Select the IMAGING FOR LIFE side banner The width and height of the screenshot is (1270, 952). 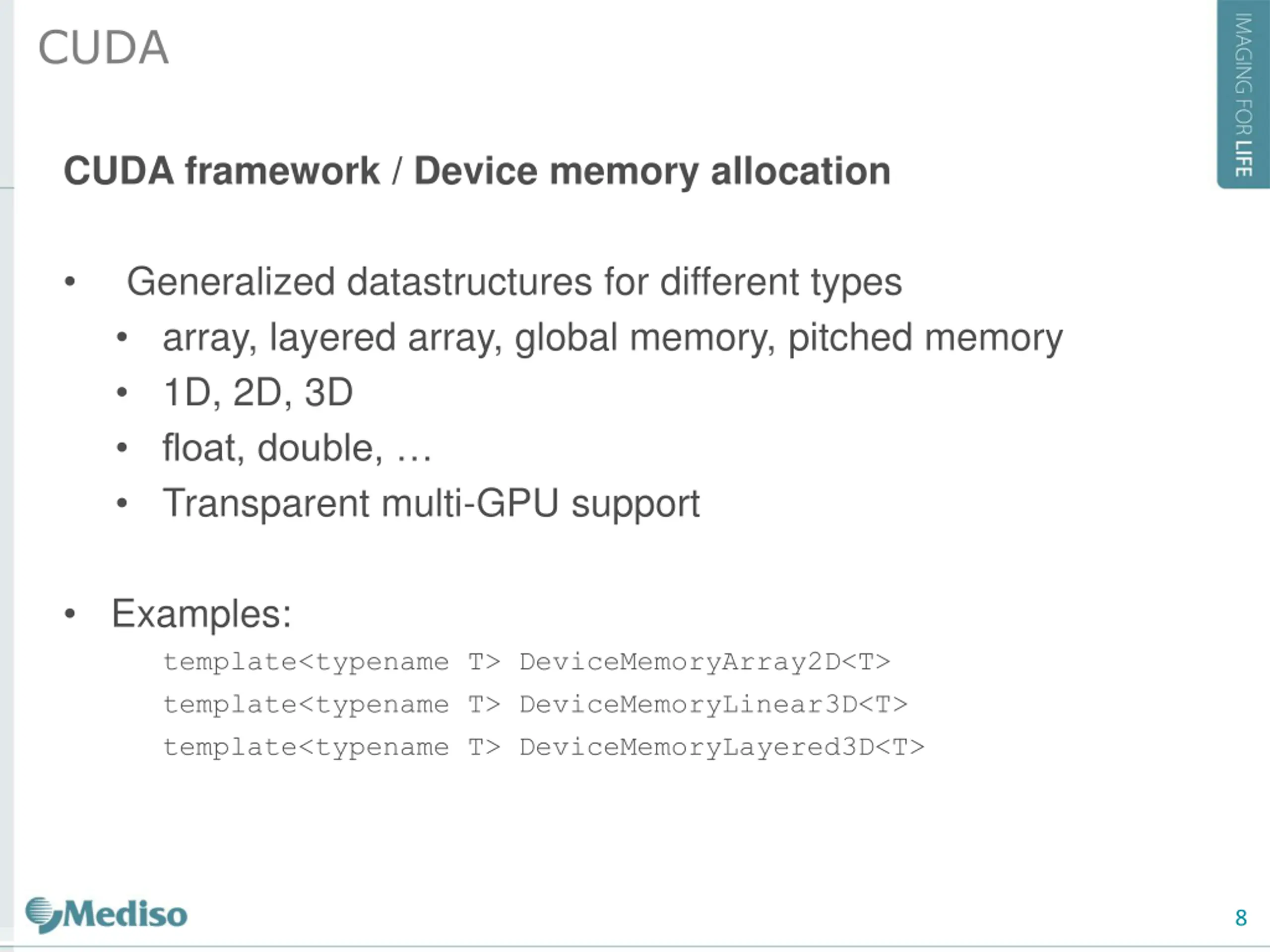[1243, 94]
